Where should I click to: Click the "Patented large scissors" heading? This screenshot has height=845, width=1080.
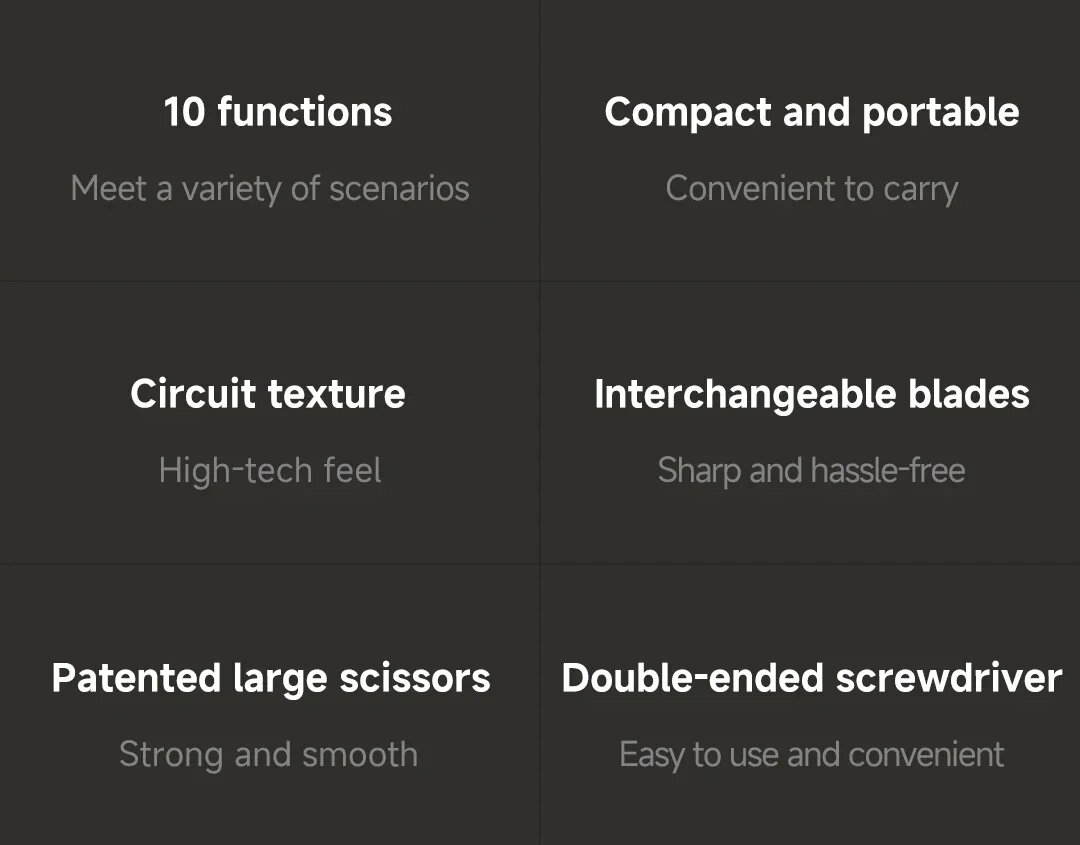pos(271,678)
